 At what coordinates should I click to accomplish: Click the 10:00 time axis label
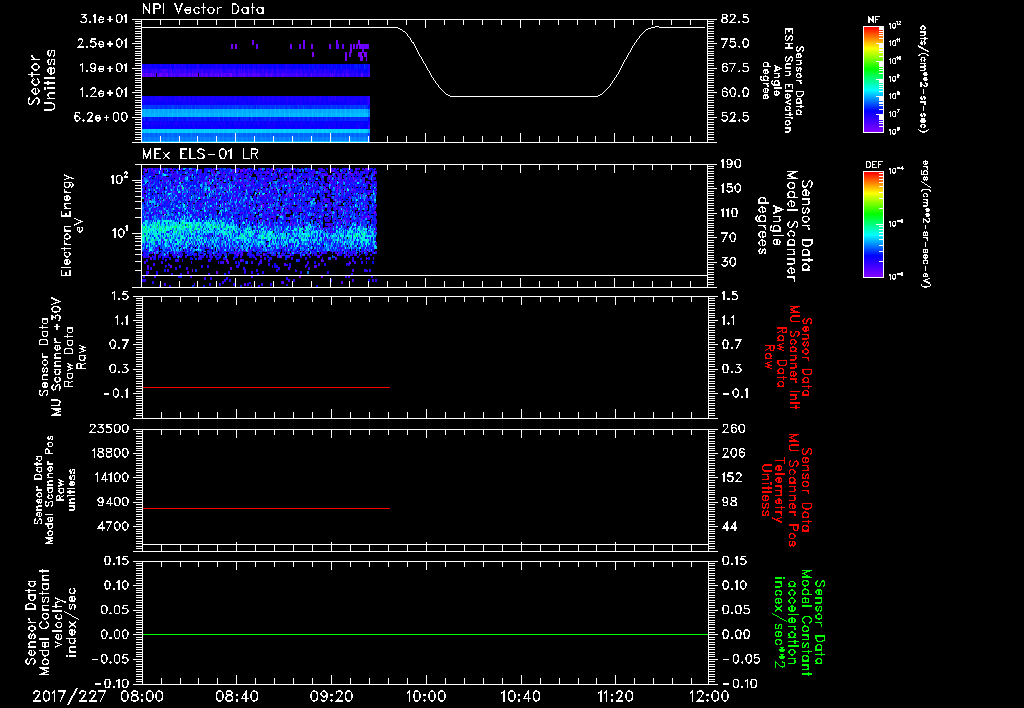tap(426, 696)
